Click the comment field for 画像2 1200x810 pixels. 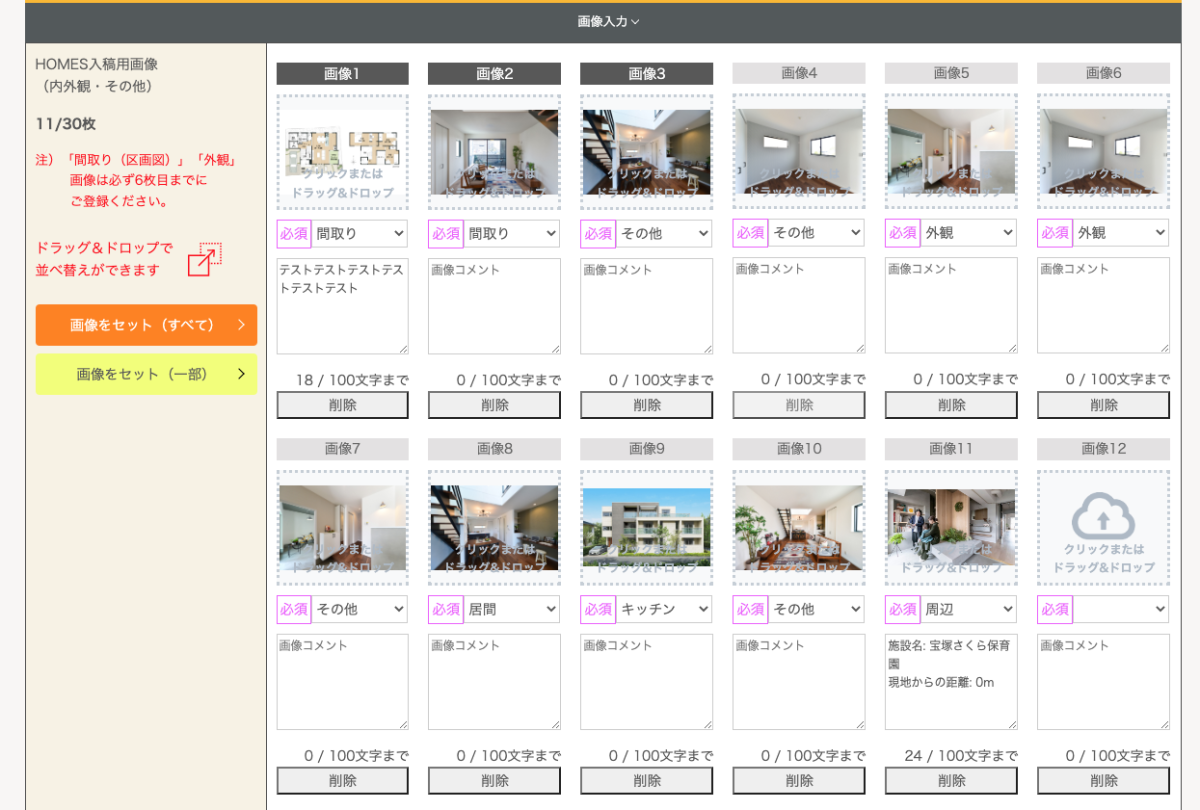tap(494, 306)
